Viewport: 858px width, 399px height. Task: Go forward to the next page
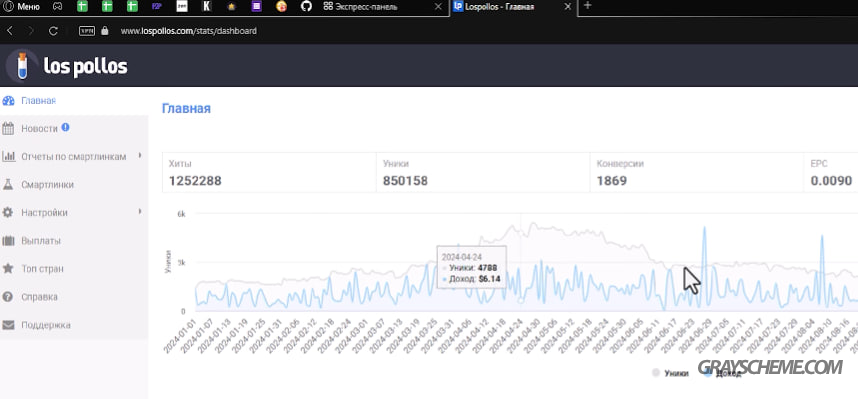click(31, 31)
